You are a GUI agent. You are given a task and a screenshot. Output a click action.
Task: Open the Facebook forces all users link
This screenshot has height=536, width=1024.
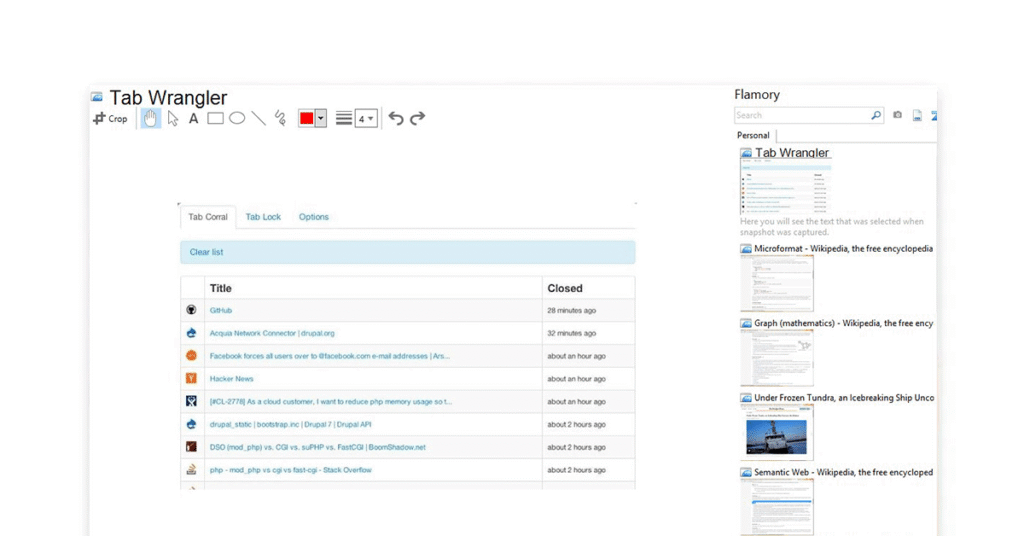coord(329,356)
